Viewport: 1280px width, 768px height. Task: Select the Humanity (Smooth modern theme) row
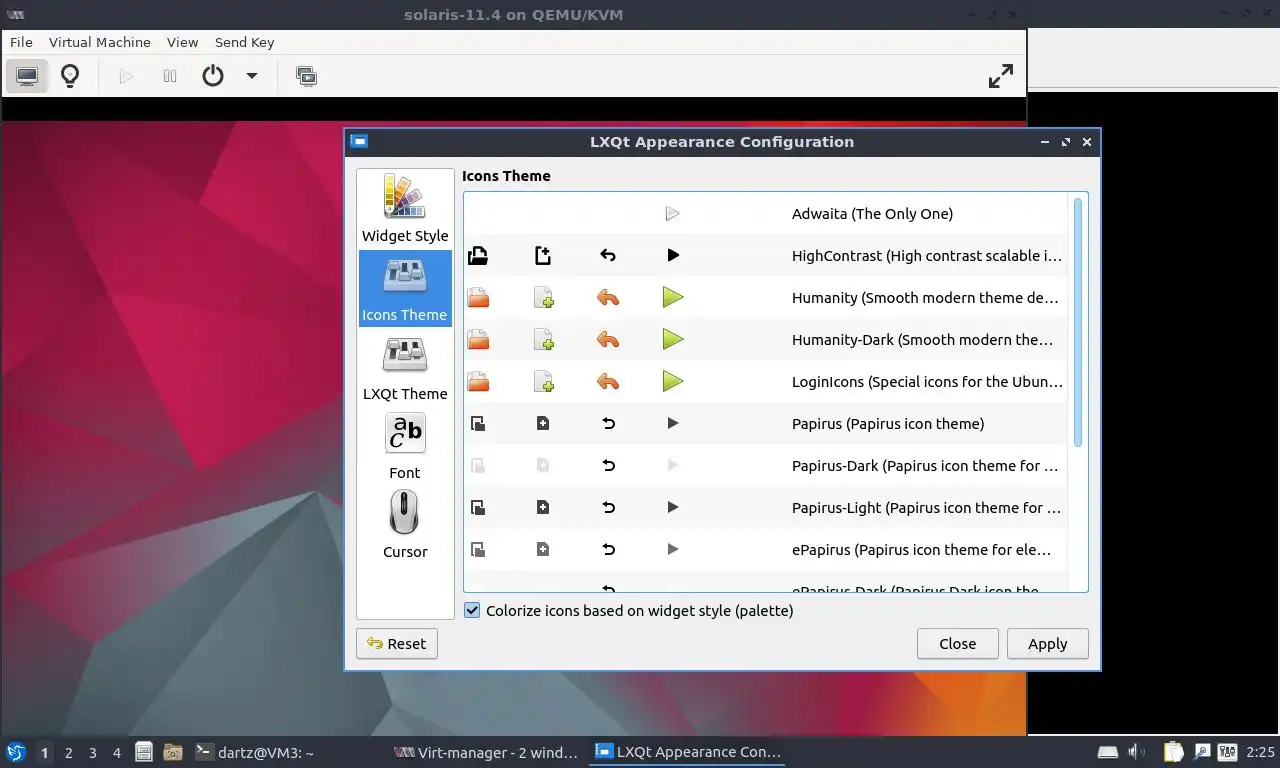[x=766, y=298]
